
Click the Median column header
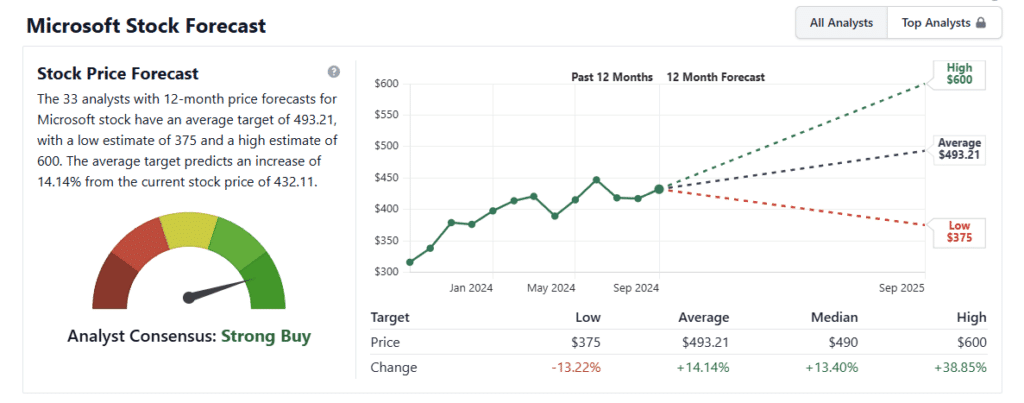click(x=836, y=317)
